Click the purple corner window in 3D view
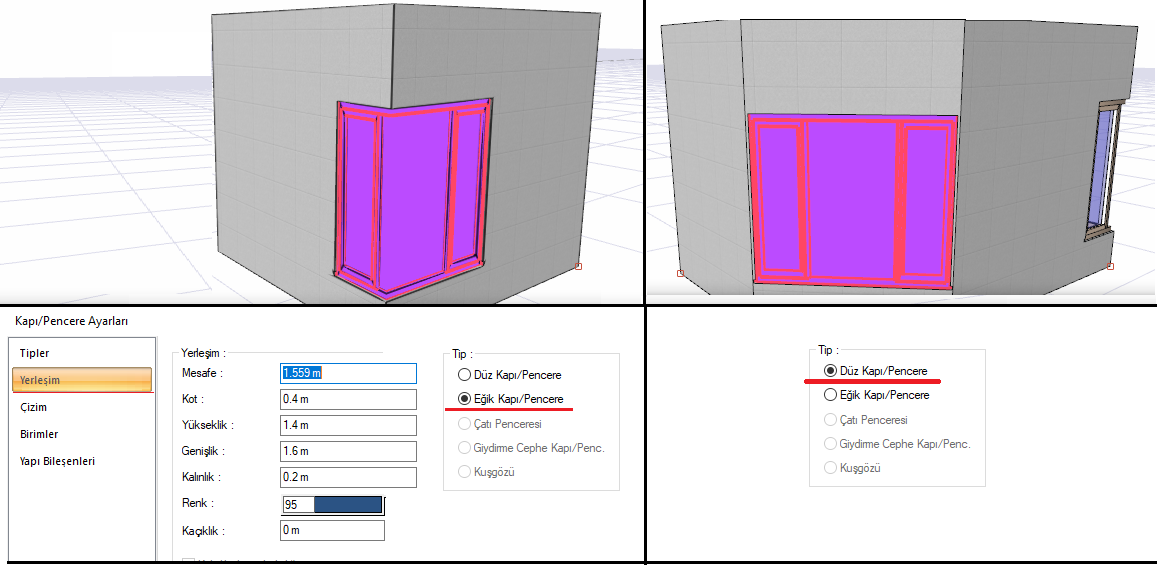The width and height of the screenshot is (1157, 565). coord(413,199)
